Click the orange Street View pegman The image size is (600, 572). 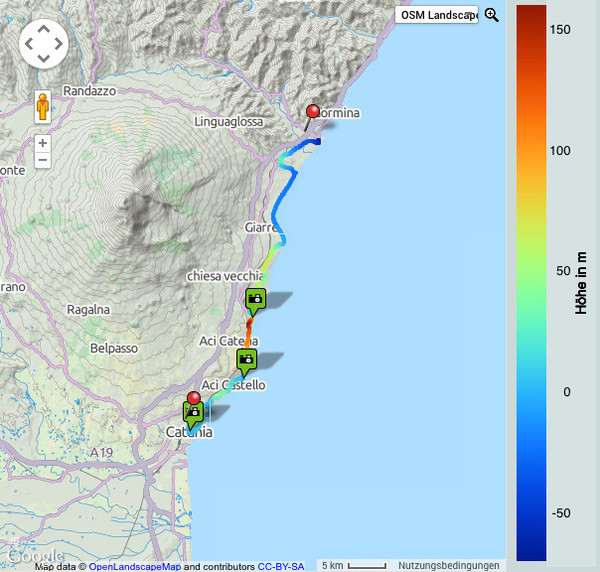coord(43,105)
